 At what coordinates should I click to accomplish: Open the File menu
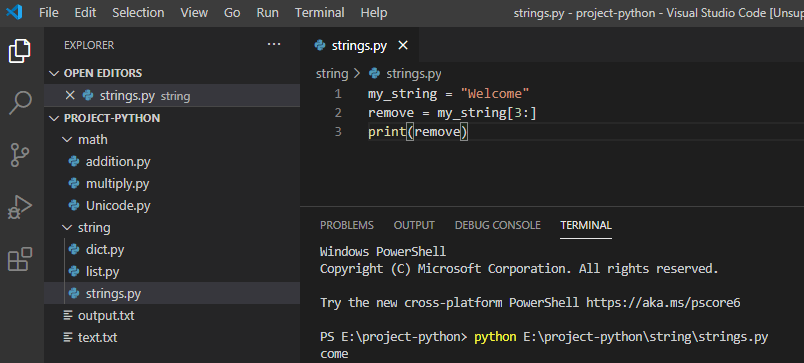[49, 13]
